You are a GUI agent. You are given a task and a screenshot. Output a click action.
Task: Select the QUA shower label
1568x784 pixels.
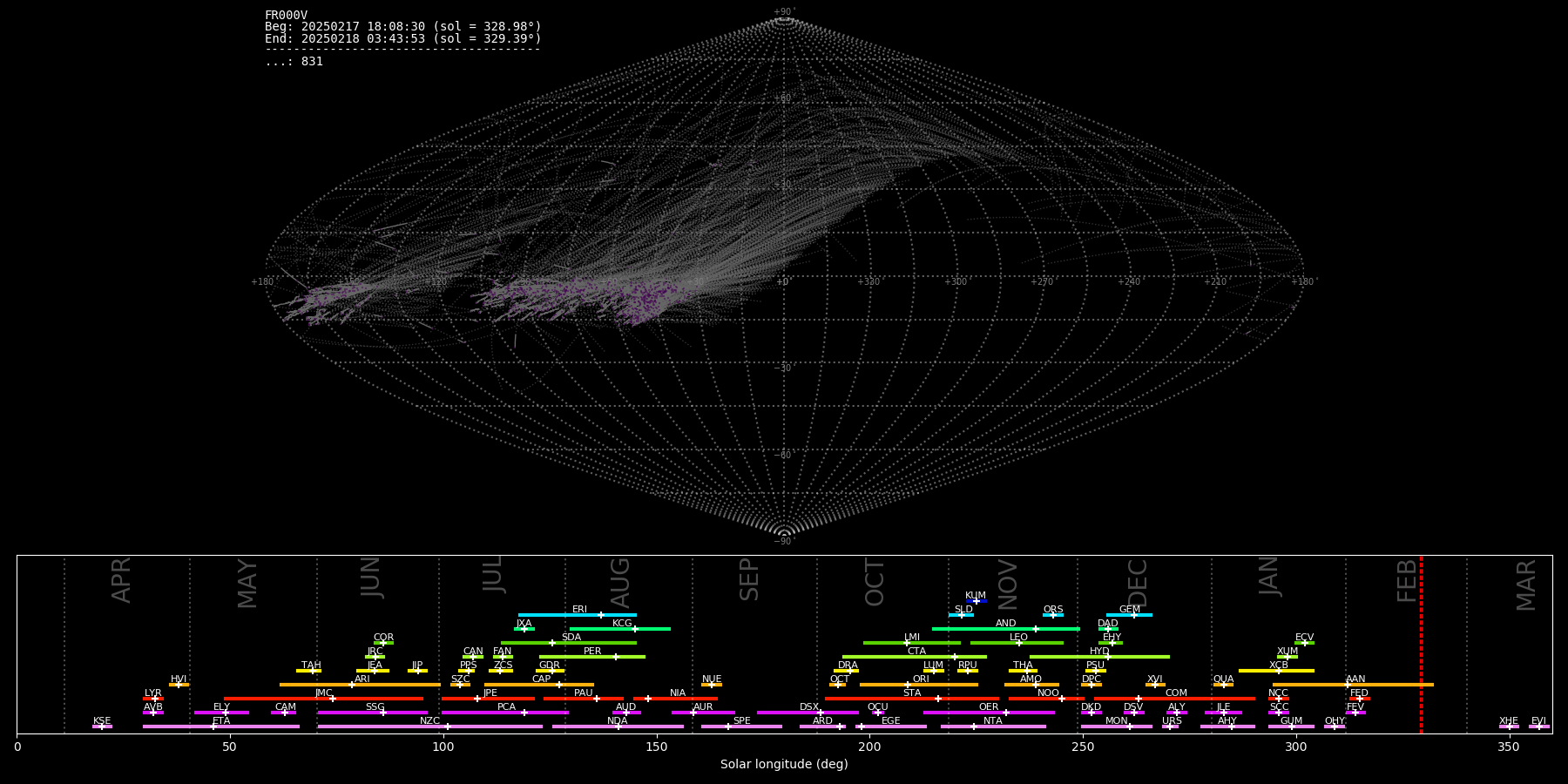point(1223,679)
